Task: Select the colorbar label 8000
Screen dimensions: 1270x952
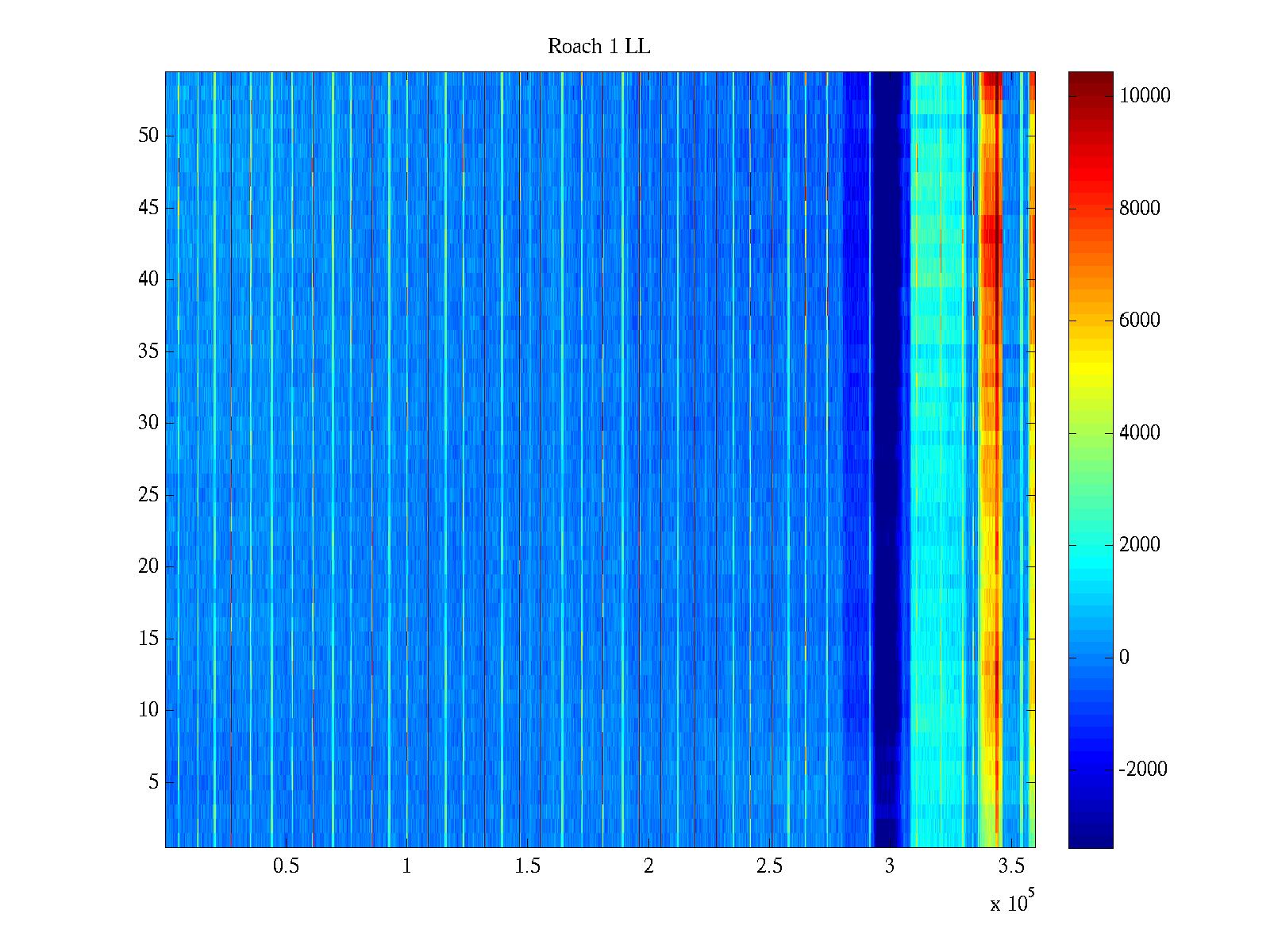Action: tap(1139, 209)
